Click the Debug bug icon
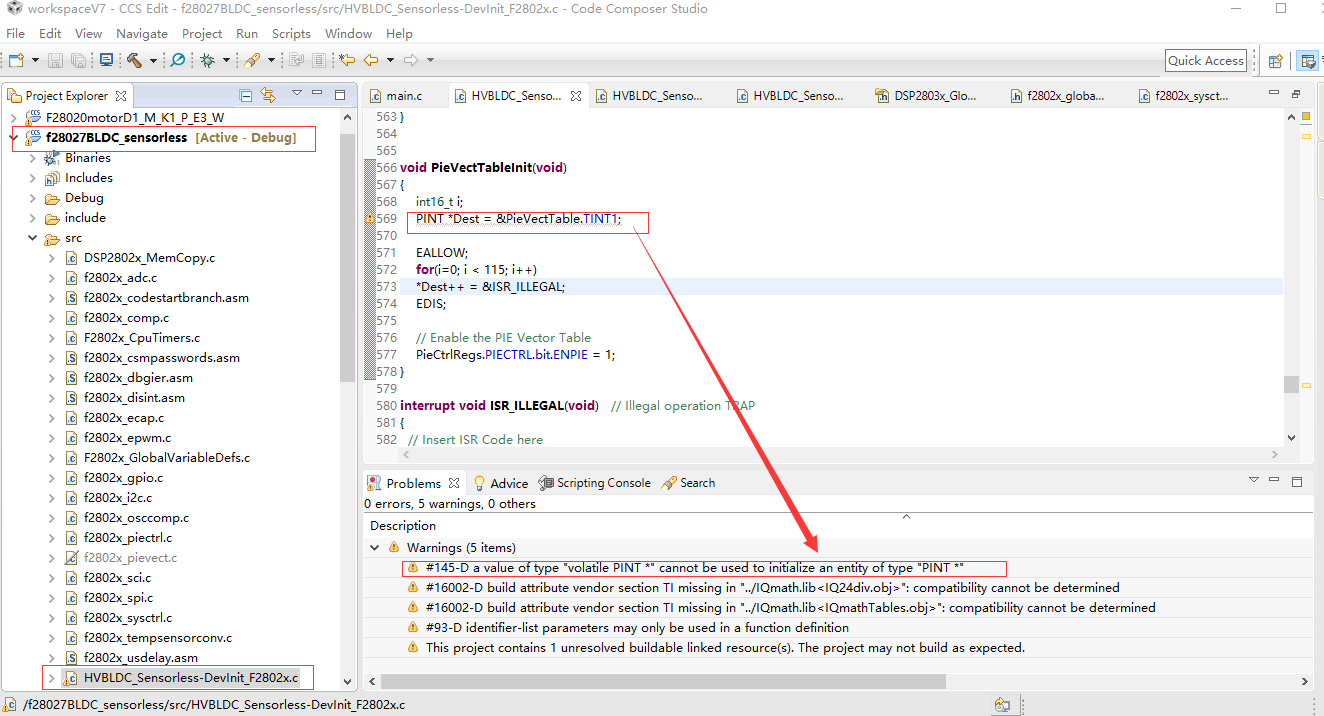The width and height of the screenshot is (1324, 716). point(207,60)
